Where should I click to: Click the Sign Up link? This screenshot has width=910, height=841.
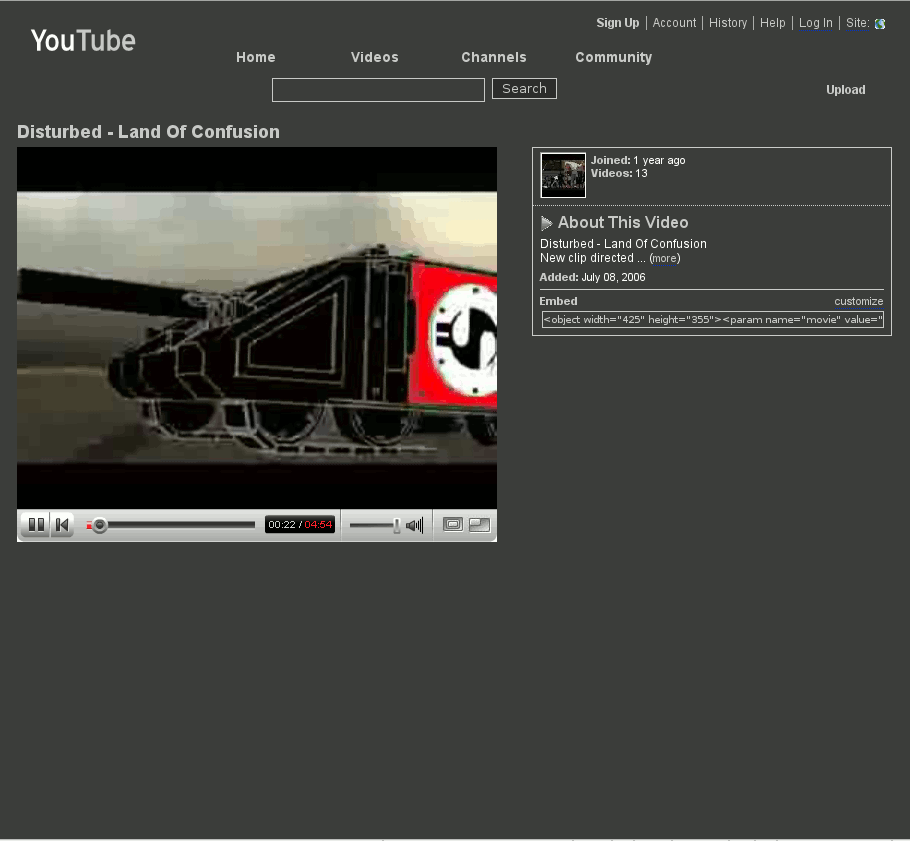point(618,23)
